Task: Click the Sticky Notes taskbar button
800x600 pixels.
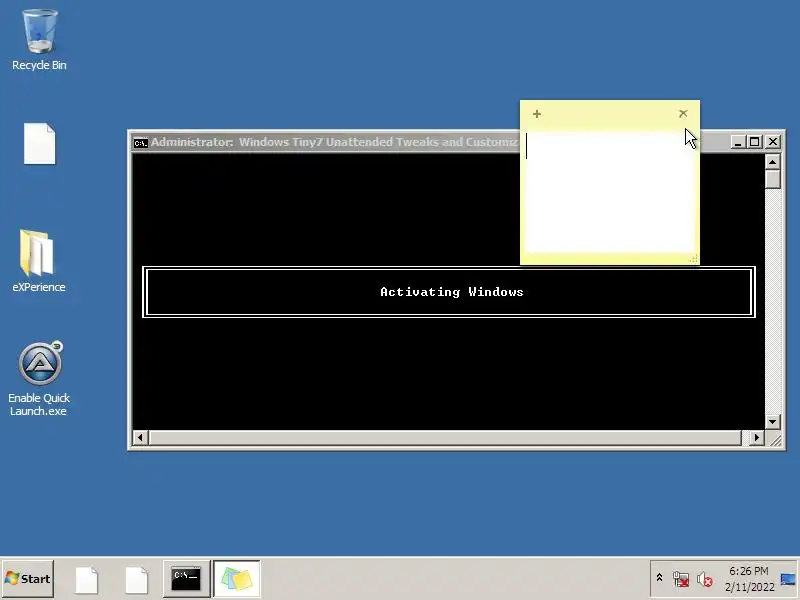Action: click(x=237, y=579)
